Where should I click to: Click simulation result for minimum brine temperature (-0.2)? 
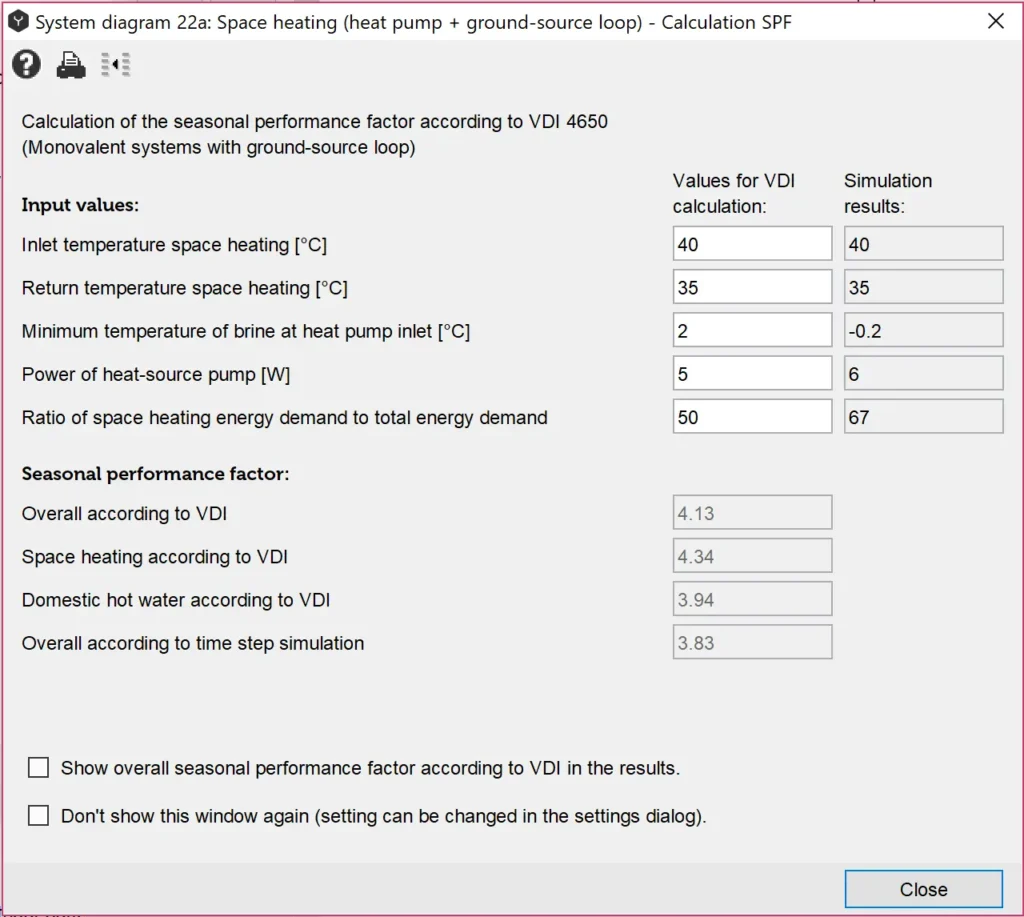(923, 330)
